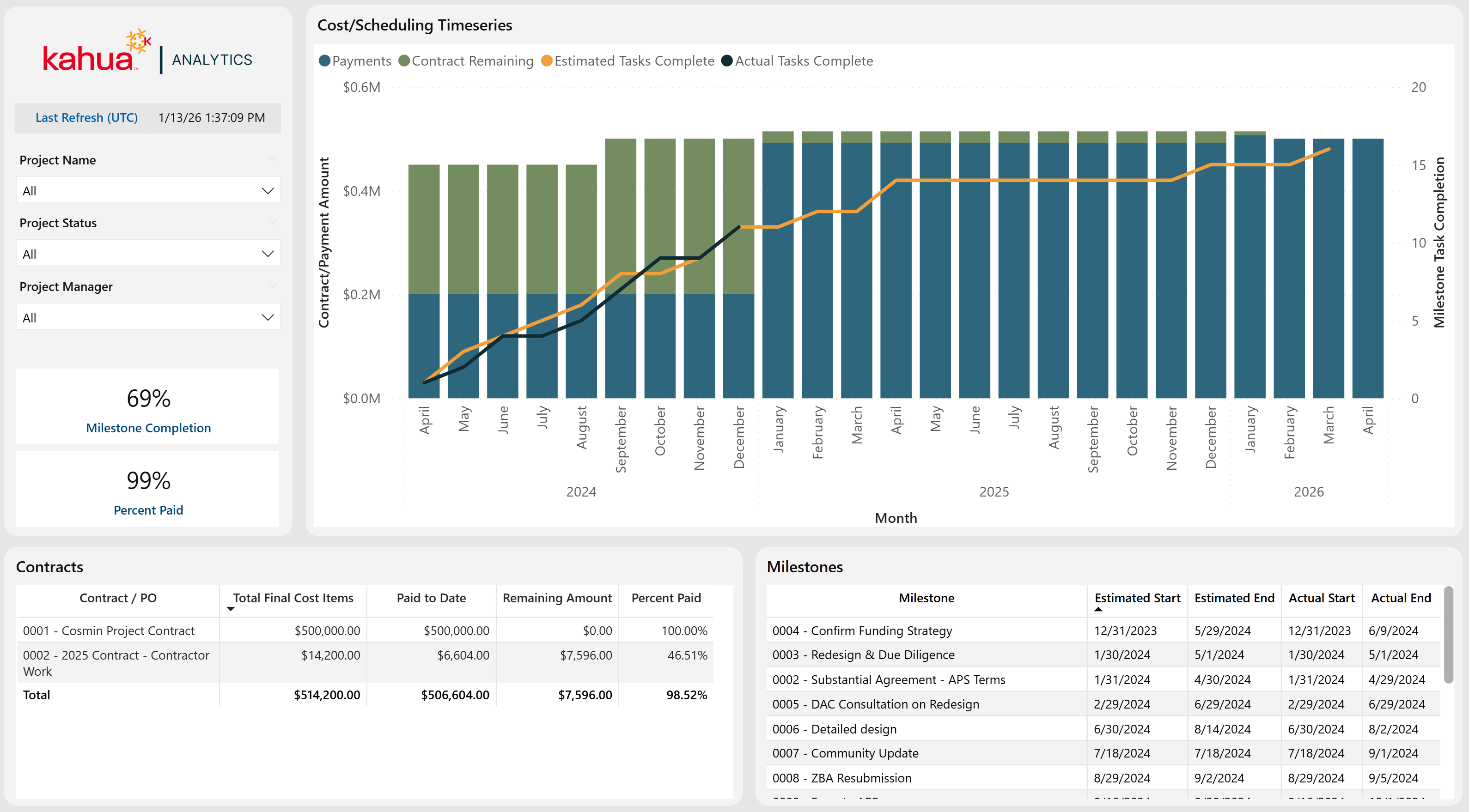Click the Milestones table vertical scrollbar
Screen dimensions: 1469x812
click(x=1448, y=636)
